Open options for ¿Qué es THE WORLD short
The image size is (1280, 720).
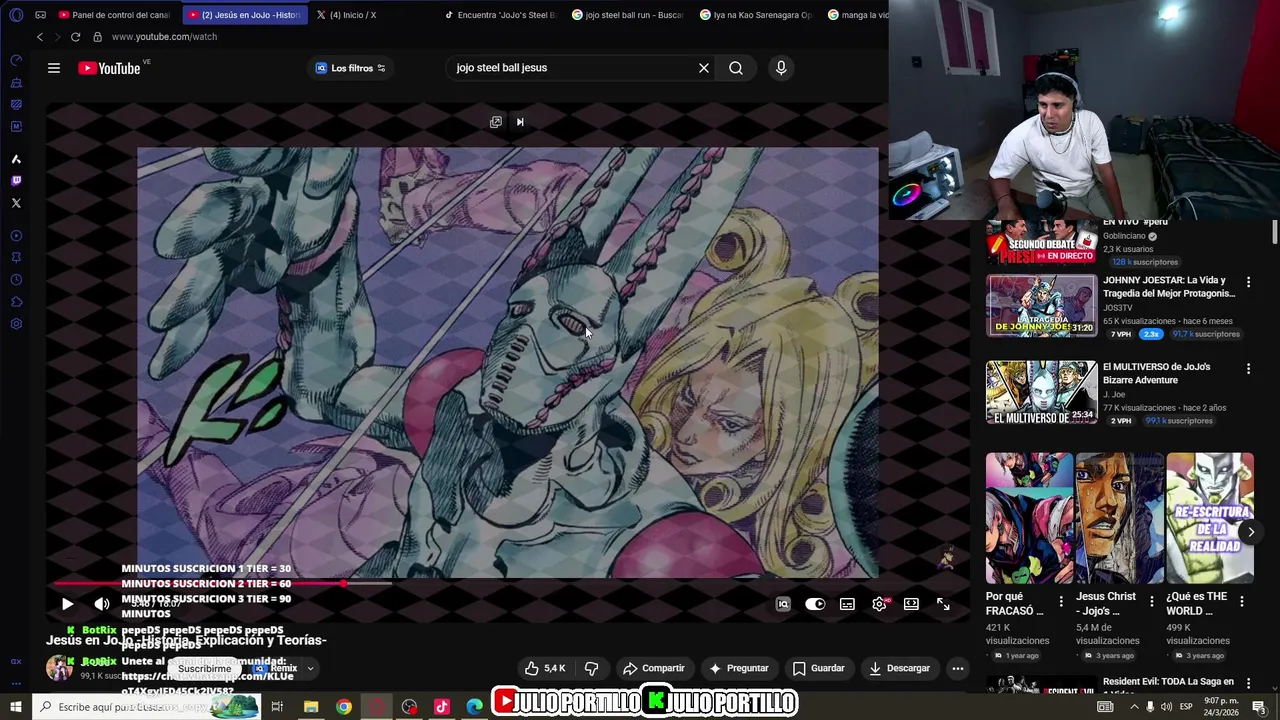pyautogui.click(x=1241, y=602)
